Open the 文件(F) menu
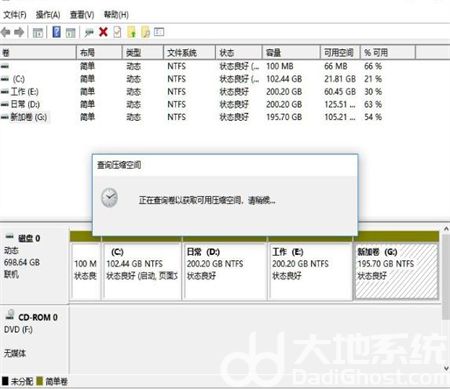Viewport: 450px width, 389px height. [x=15, y=15]
